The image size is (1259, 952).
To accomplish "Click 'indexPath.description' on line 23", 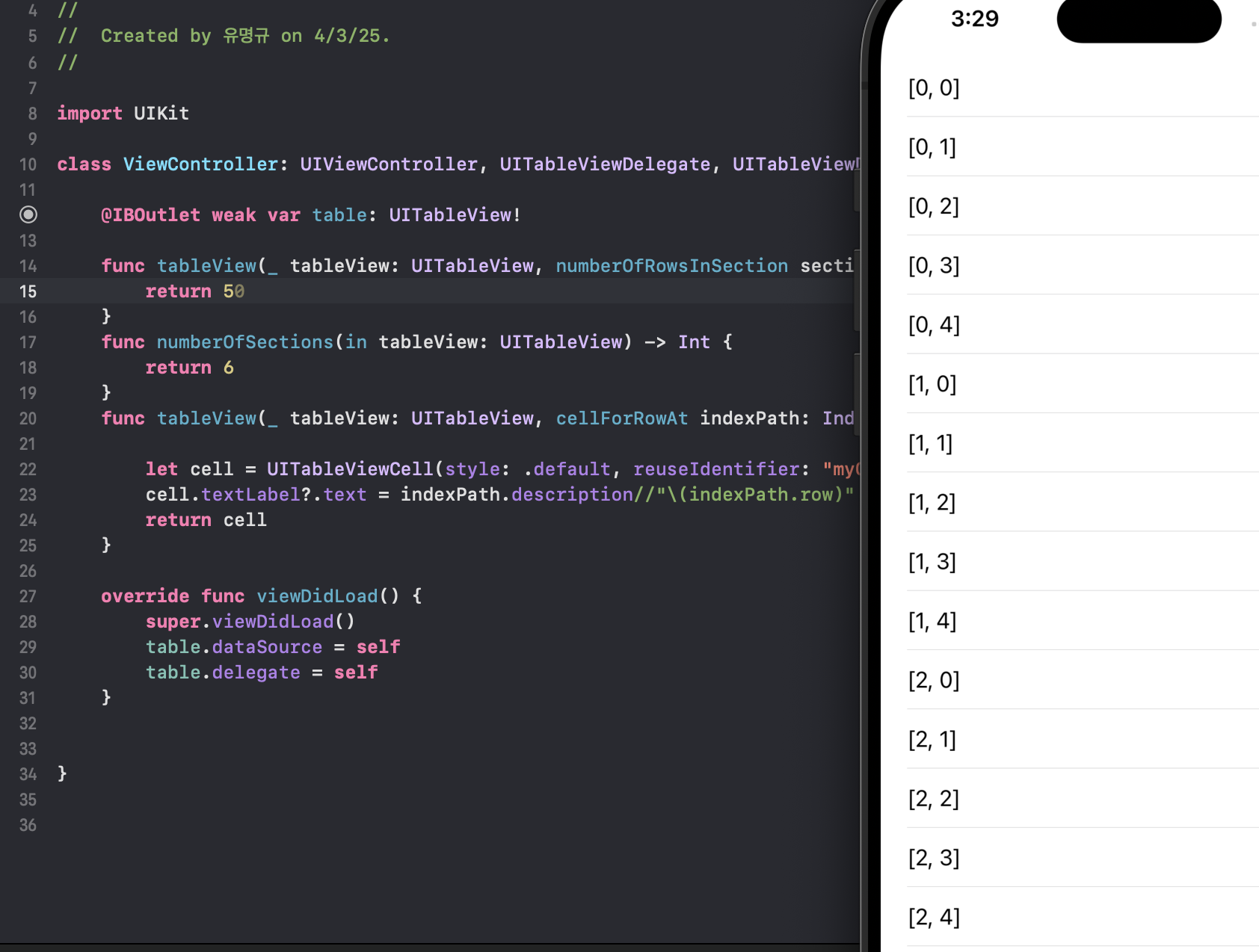I will (517, 495).
